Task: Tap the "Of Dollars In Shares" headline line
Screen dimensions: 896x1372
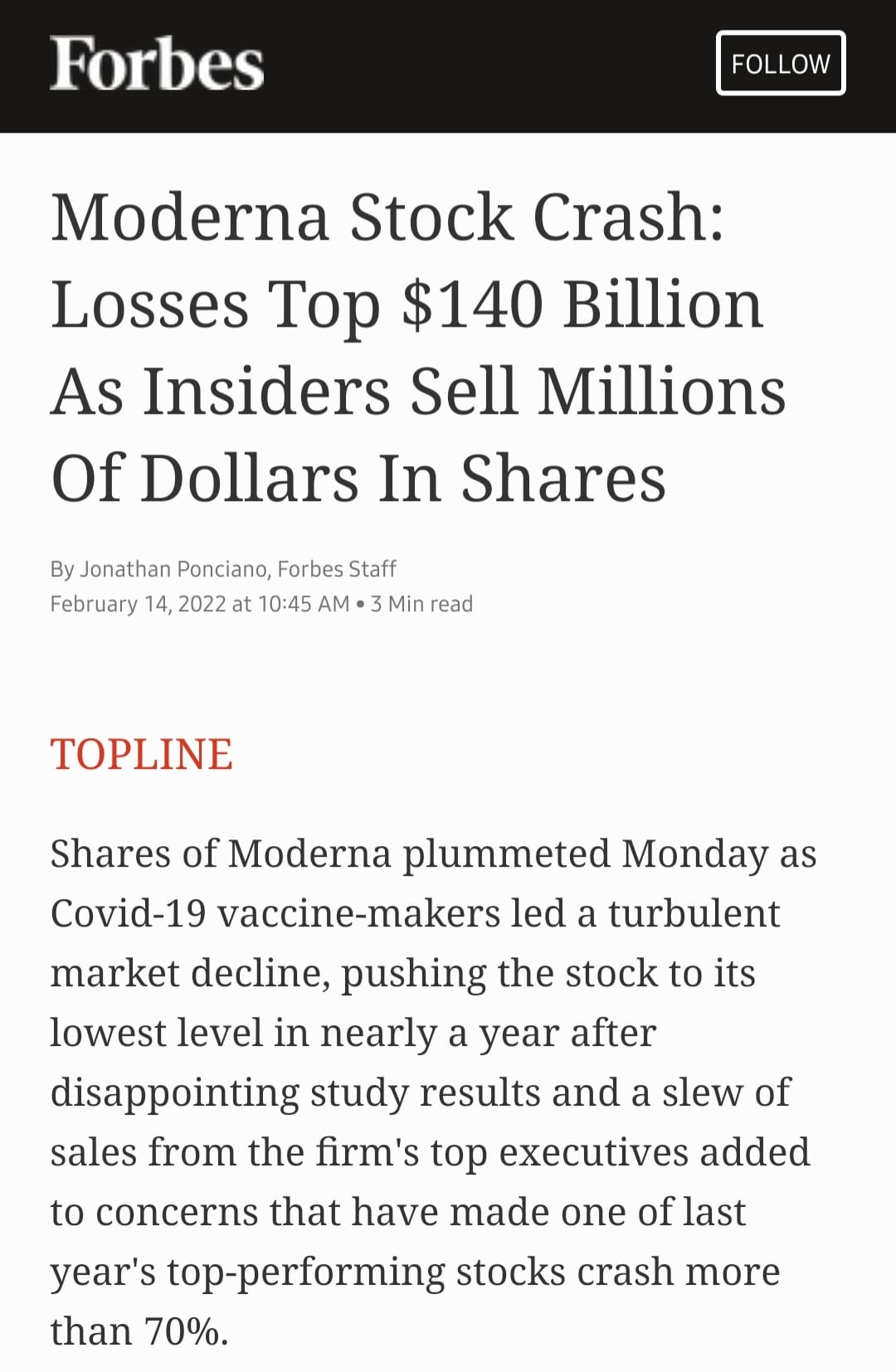Action: click(x=358, y=479)
